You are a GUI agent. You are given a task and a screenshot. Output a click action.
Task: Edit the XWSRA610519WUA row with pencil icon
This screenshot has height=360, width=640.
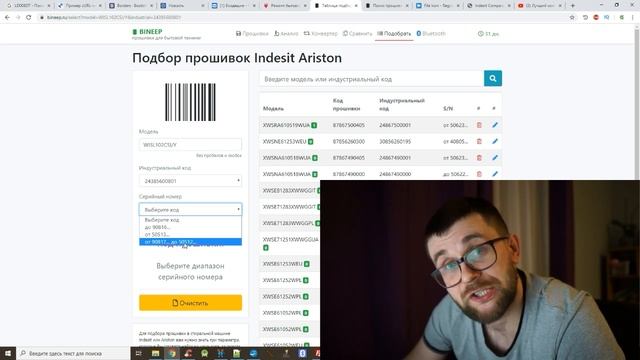click(495, 125)
